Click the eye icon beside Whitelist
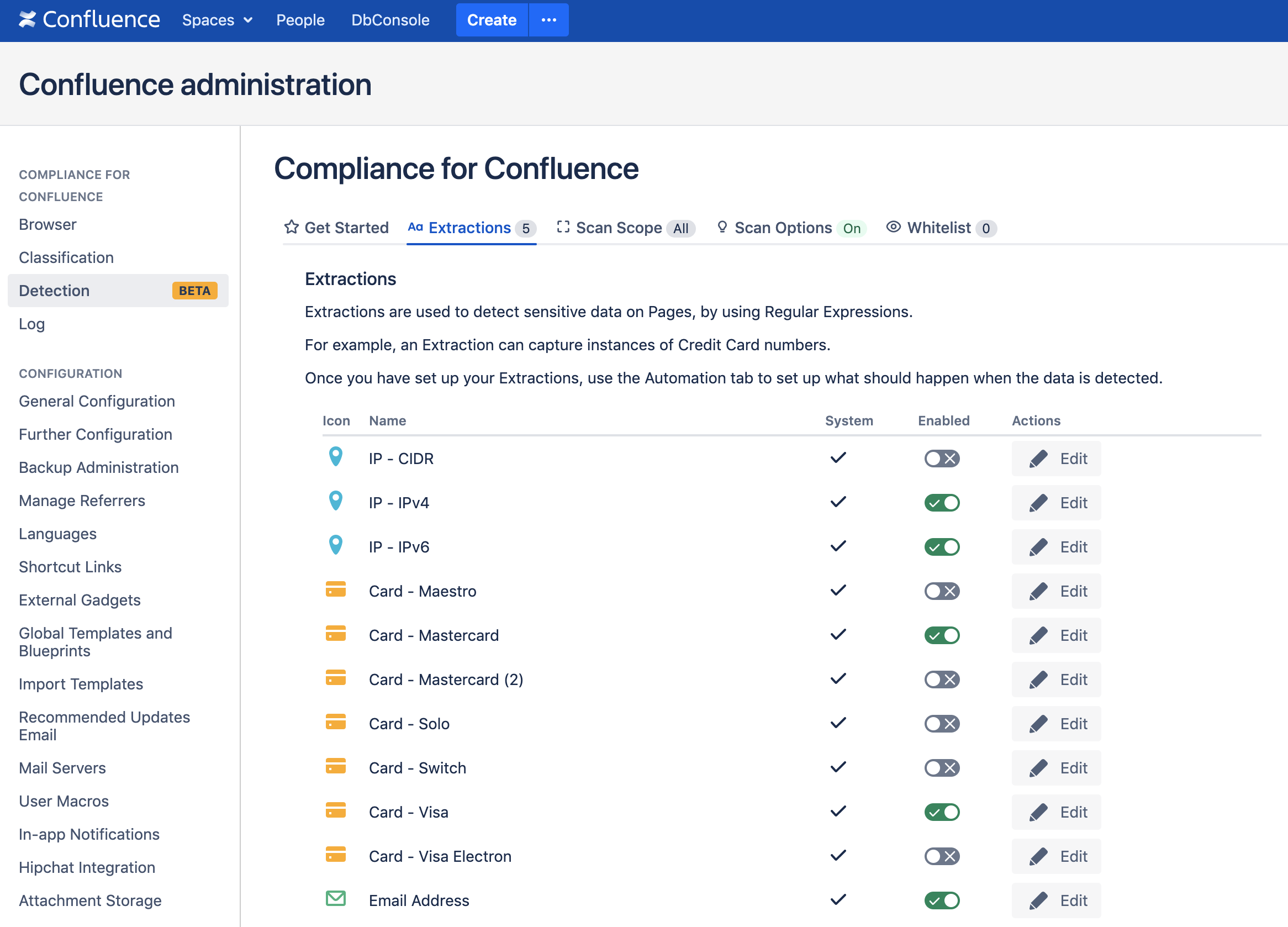 tap(893, 227)
